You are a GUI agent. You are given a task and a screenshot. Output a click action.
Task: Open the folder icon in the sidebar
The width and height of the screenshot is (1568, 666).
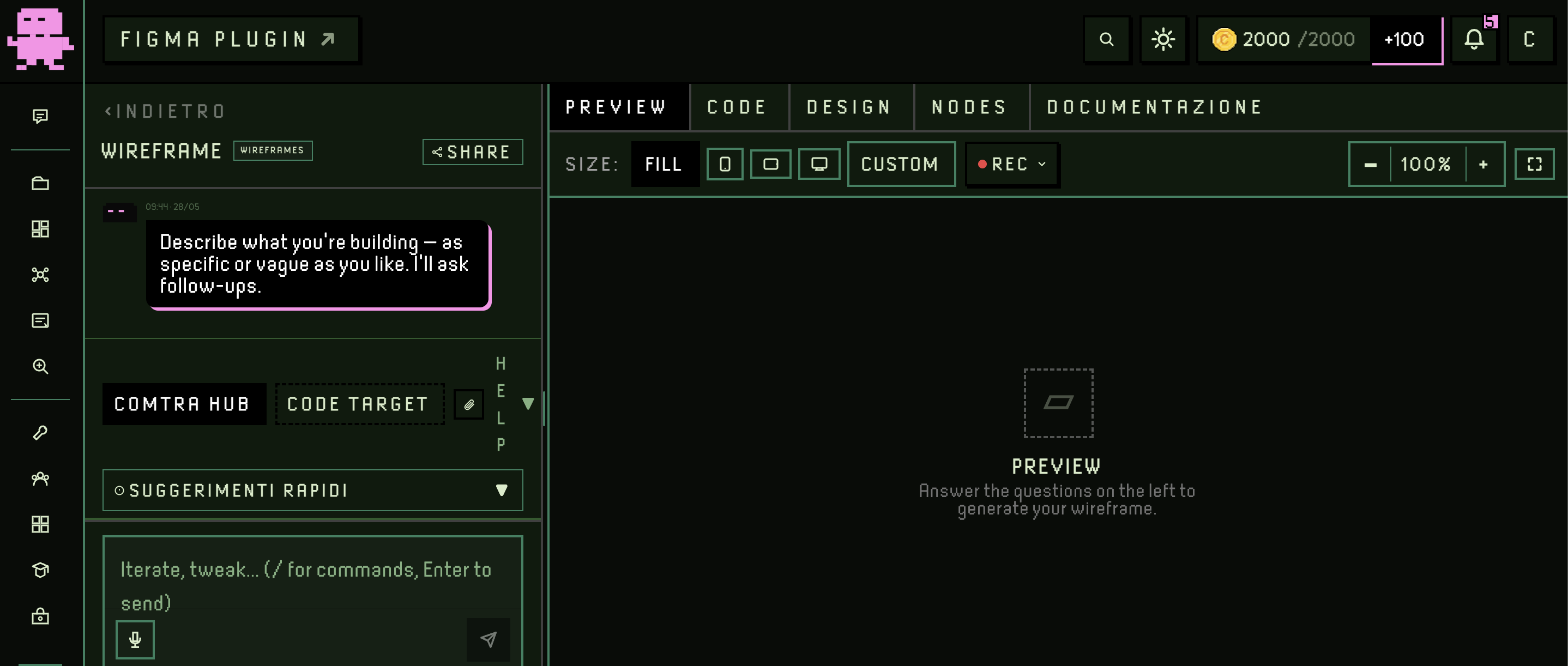(x=40, y=183)
